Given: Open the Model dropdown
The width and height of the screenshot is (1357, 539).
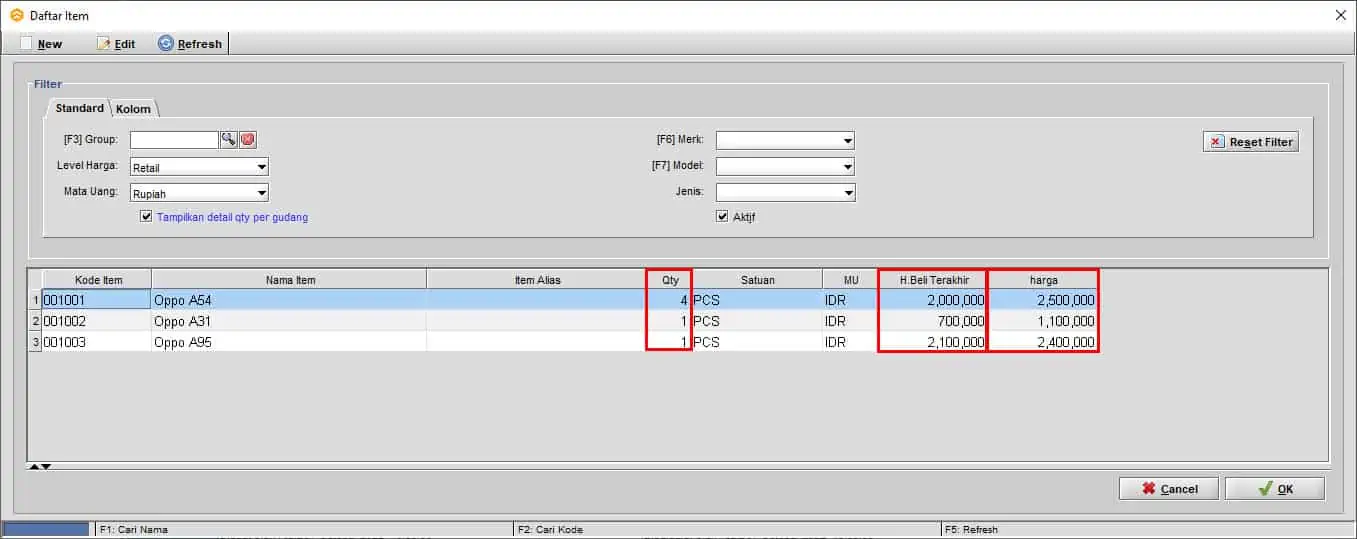Looking at the screenshot, I should 785,166.
